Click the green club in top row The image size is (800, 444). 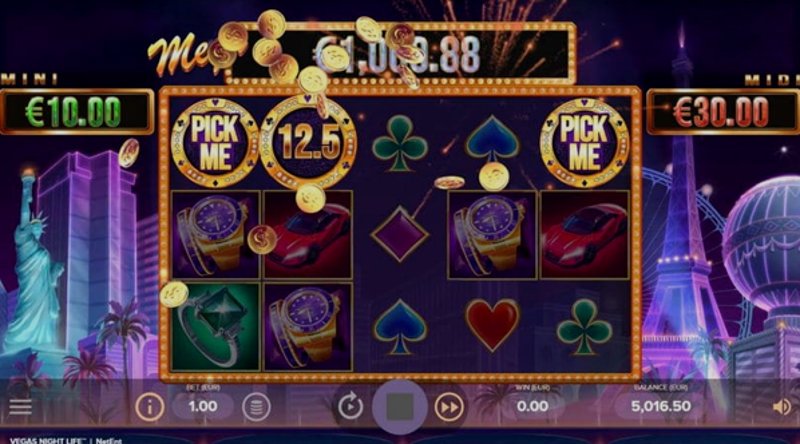[399, 143]
